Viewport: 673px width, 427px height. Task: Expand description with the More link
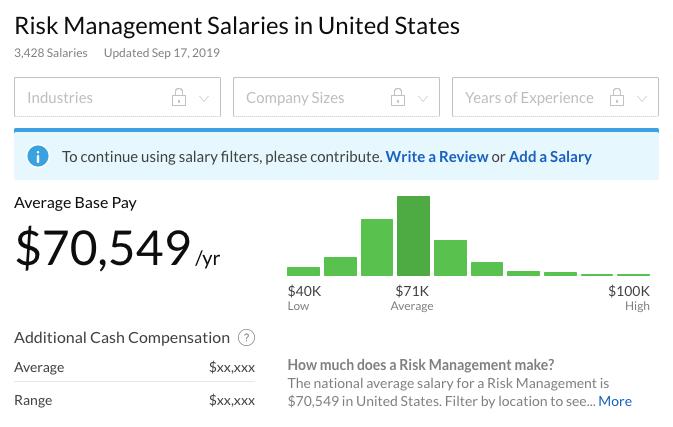615,401
